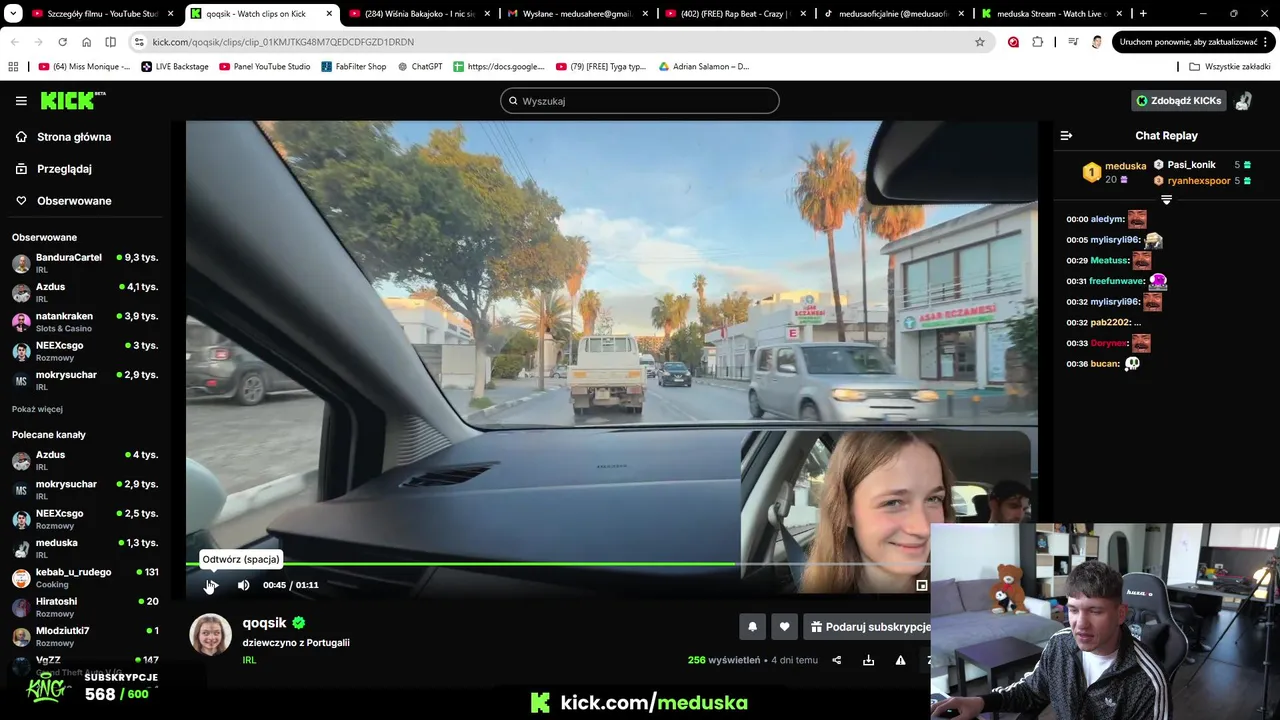Open the browser apps grid icon

coord(13,67)
